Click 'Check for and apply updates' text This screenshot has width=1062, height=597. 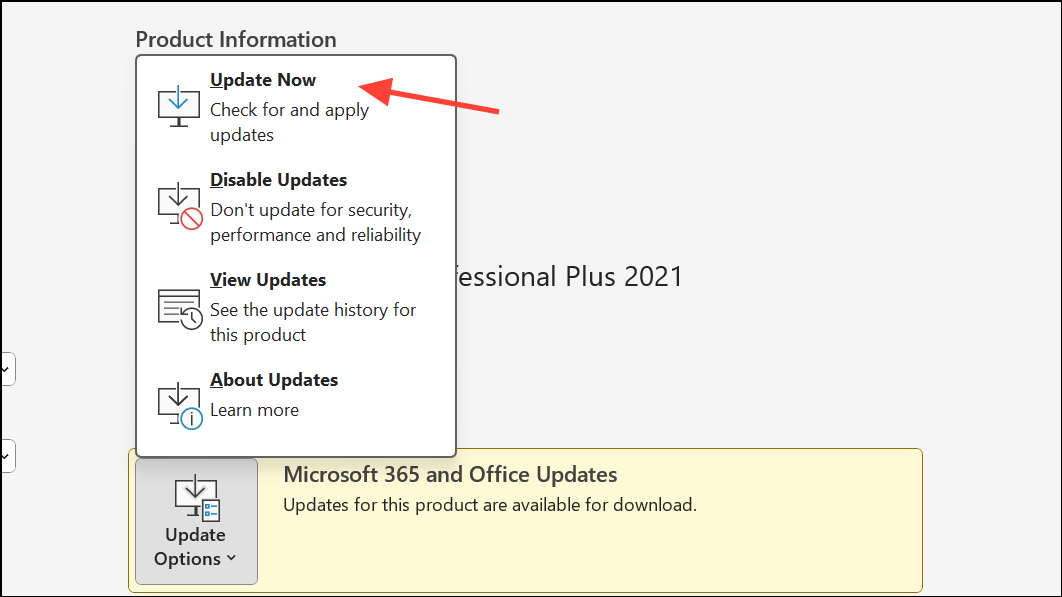click(x=289, y=110)
